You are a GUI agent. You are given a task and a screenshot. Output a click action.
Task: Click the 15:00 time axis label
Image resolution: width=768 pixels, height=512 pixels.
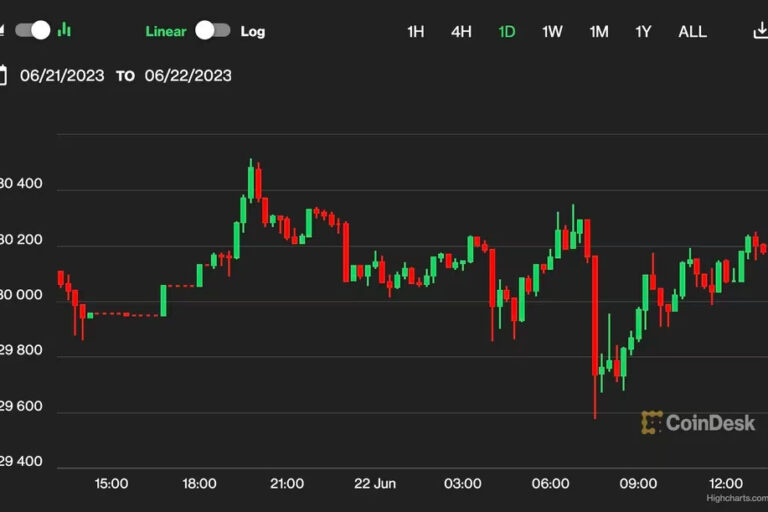pos(111,484)
